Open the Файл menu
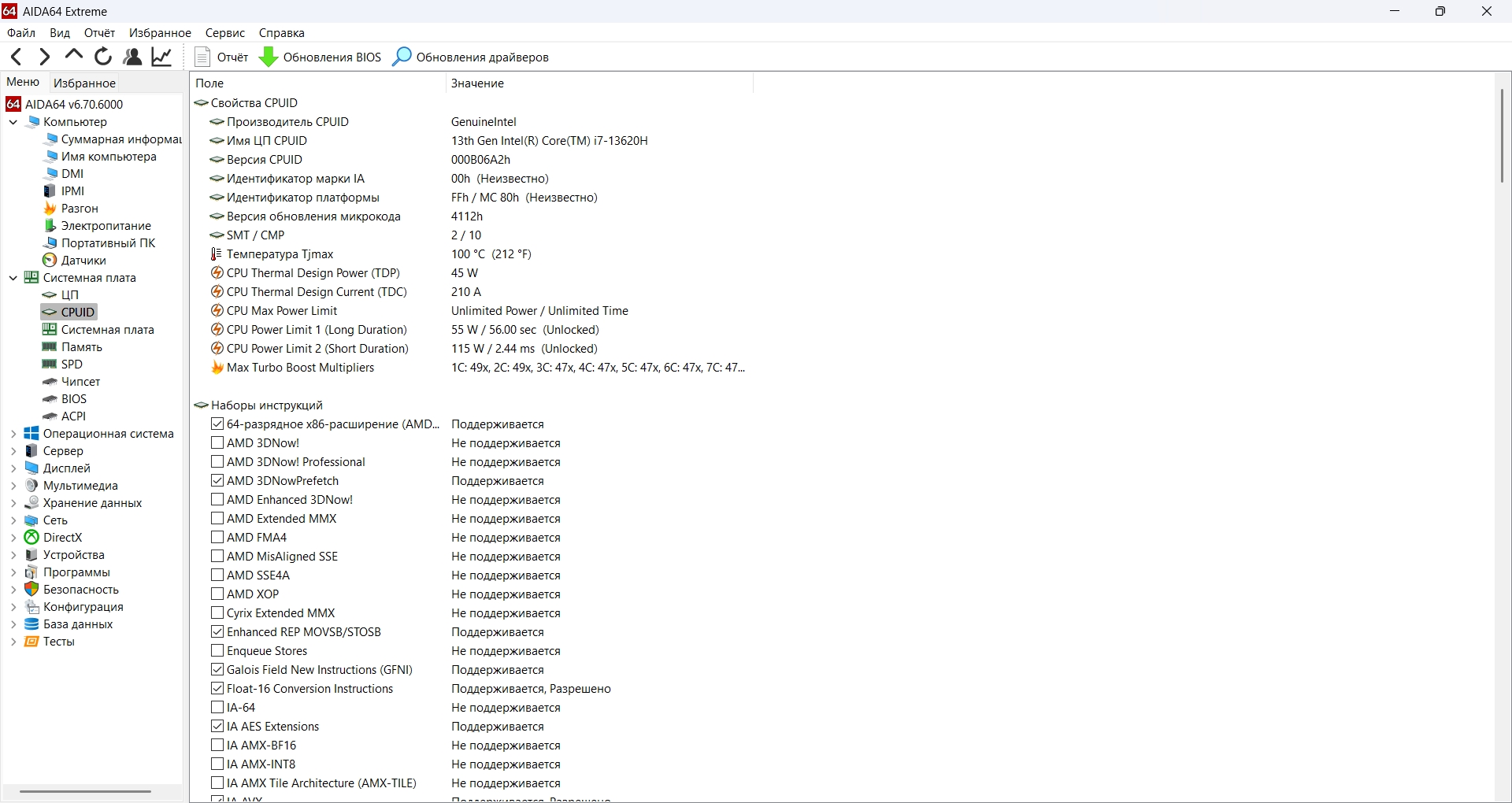This screenshot has height=803, width=1512. click(x=21, y=33)
